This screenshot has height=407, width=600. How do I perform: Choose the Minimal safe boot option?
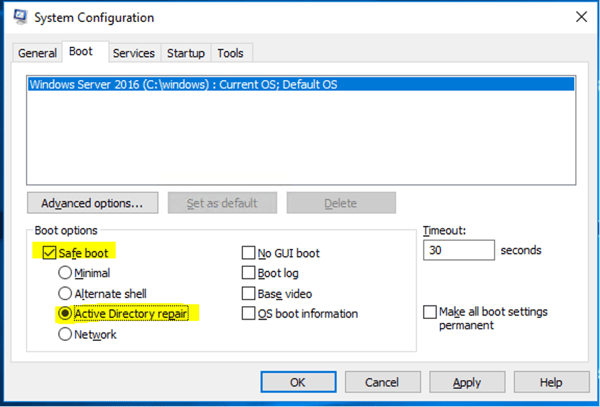[x=65, y=273]
